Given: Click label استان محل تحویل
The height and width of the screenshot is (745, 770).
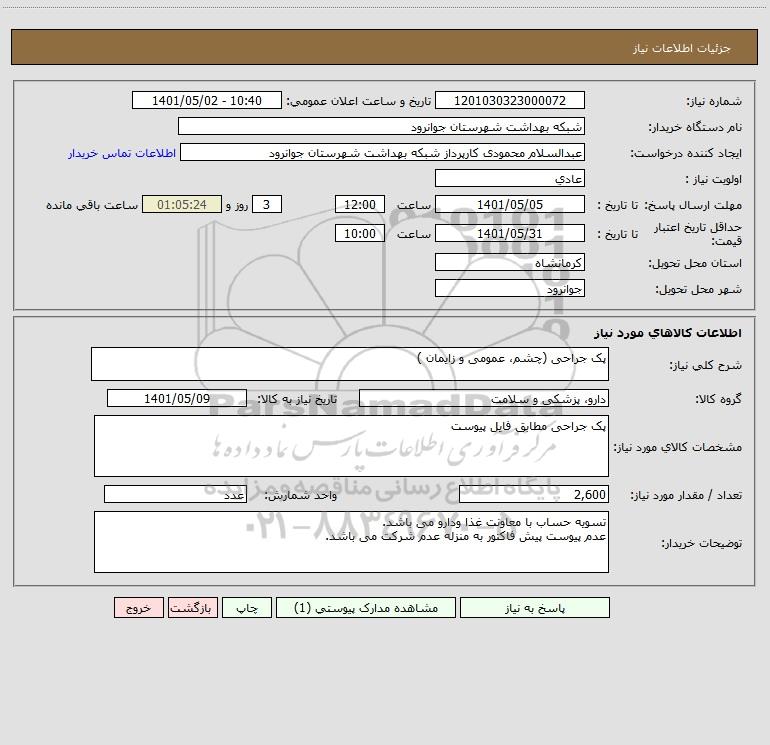Looking at the screenshot, I should 695,264.
